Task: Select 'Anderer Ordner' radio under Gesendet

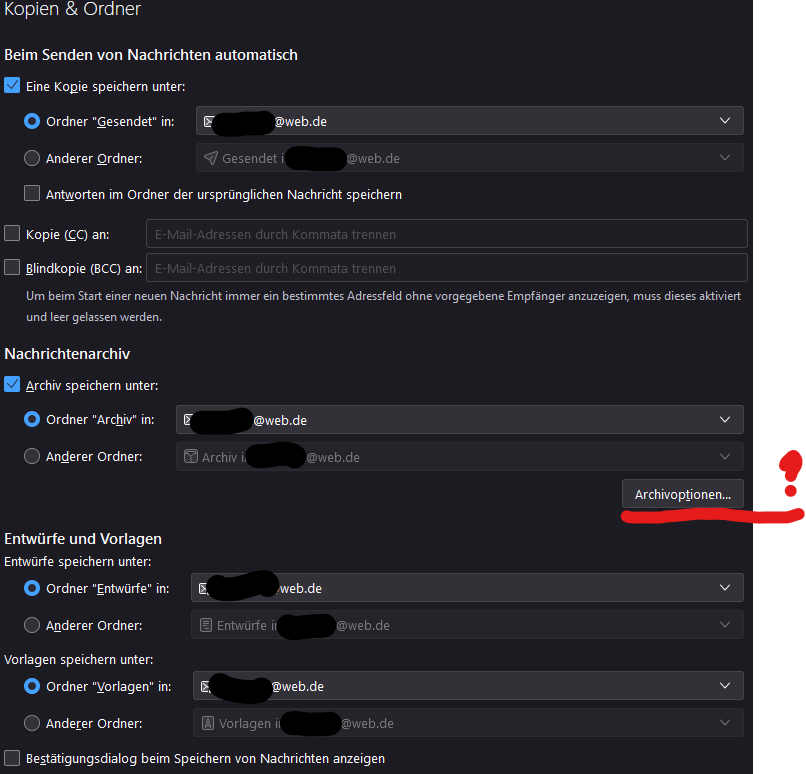Action: point(32,158)
